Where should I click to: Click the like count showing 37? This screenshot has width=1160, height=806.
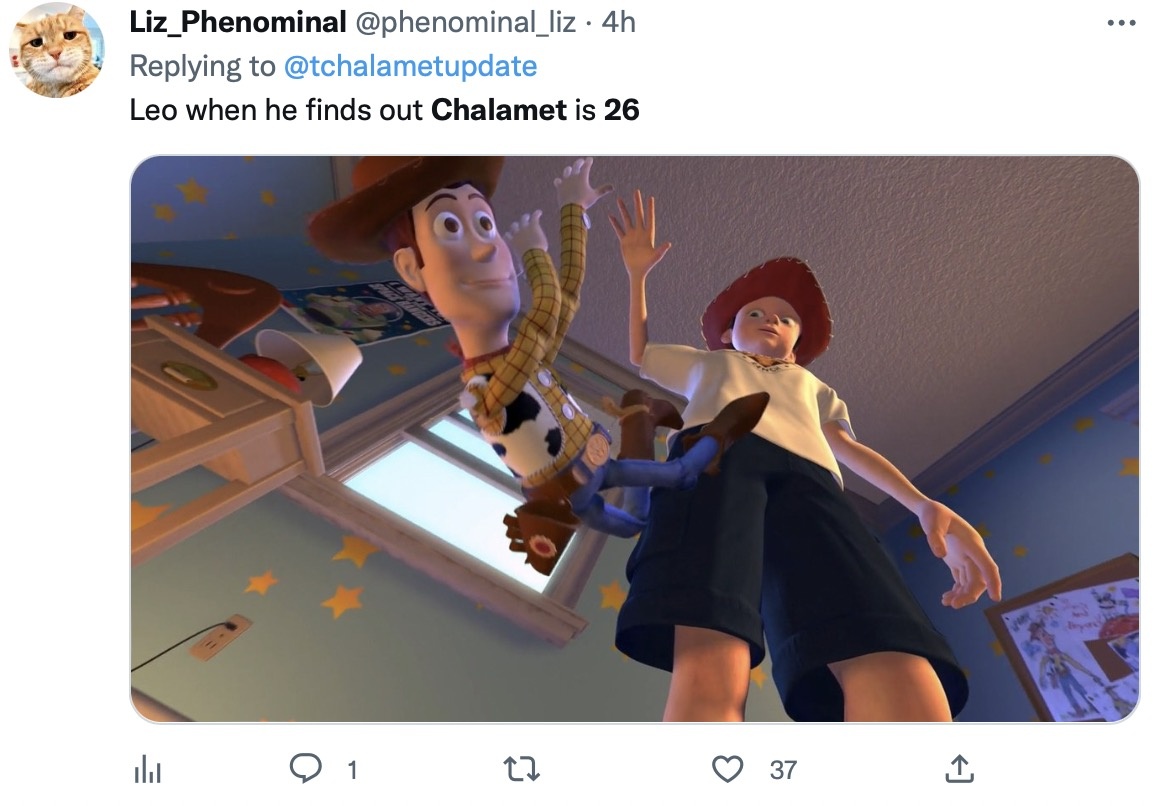(783, 770)
